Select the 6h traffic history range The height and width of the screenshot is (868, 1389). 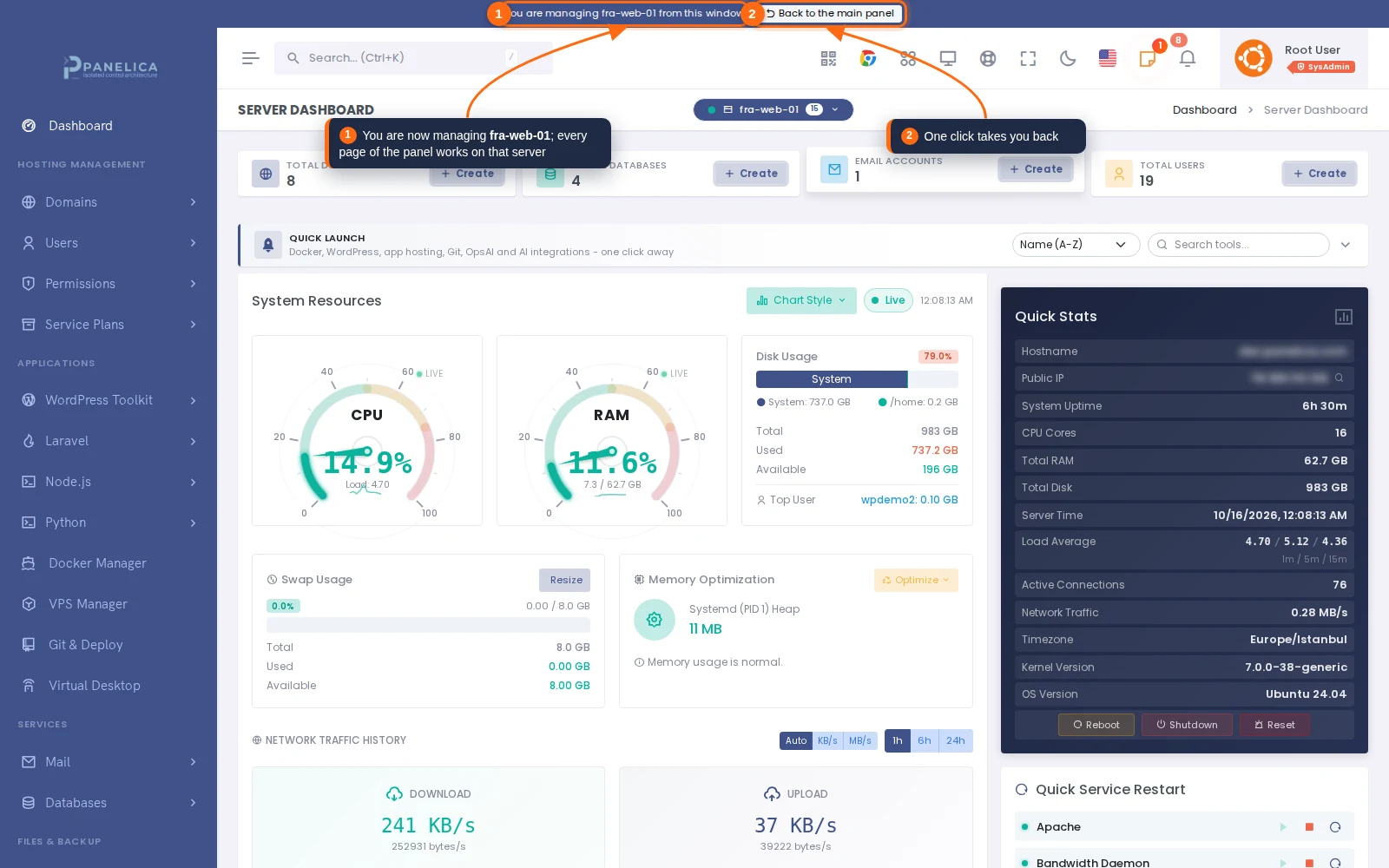pos(925,740)
